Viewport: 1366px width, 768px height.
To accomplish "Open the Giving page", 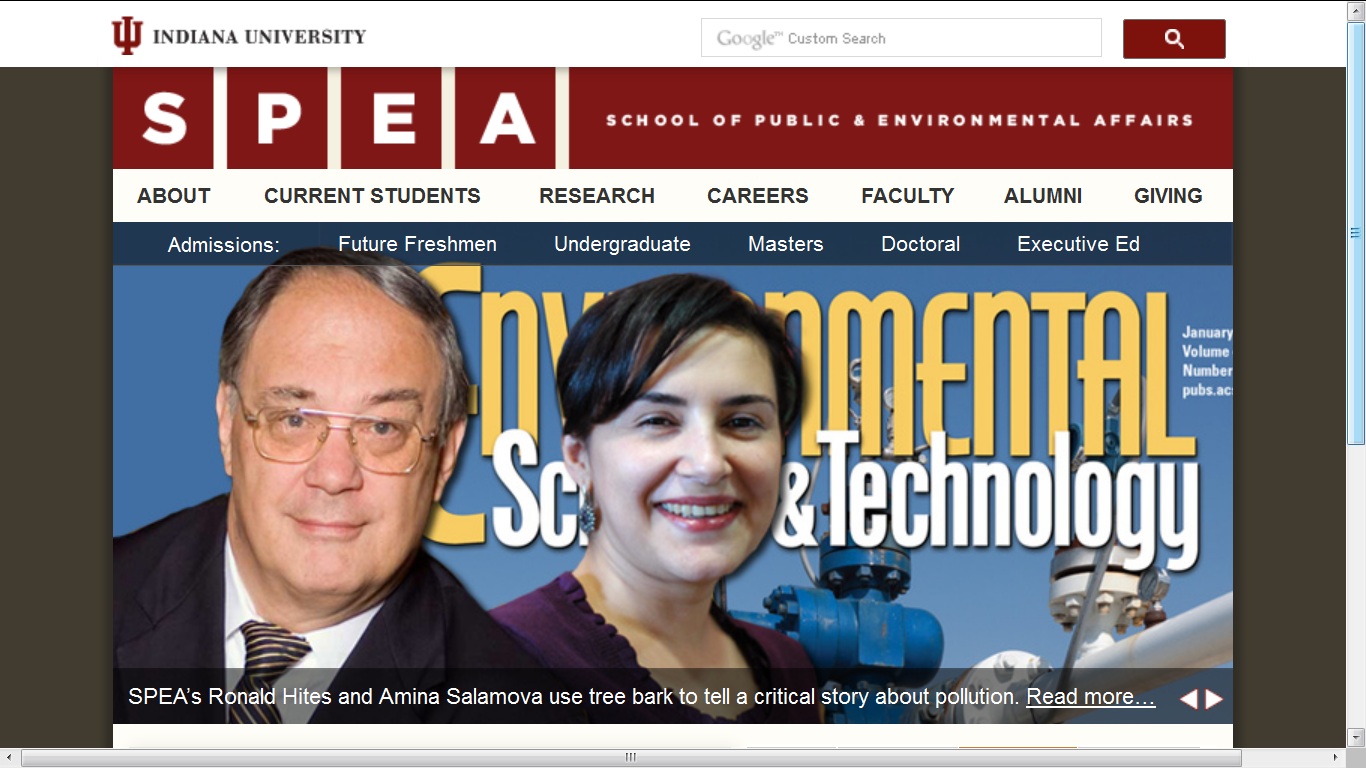I will point(1168,196).
